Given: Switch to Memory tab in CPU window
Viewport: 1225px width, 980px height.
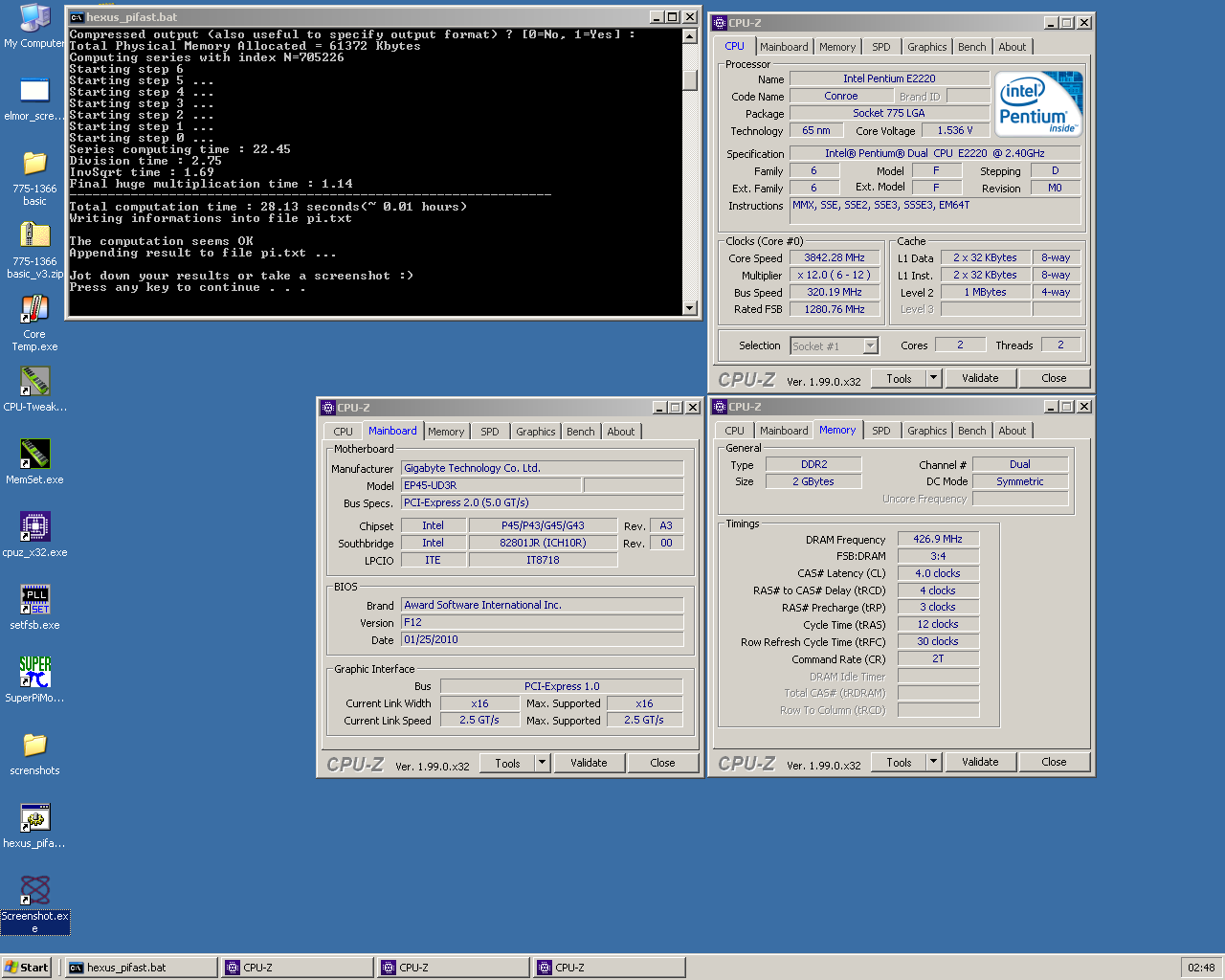Looking at the screenshot, I should tap(837, 47).
